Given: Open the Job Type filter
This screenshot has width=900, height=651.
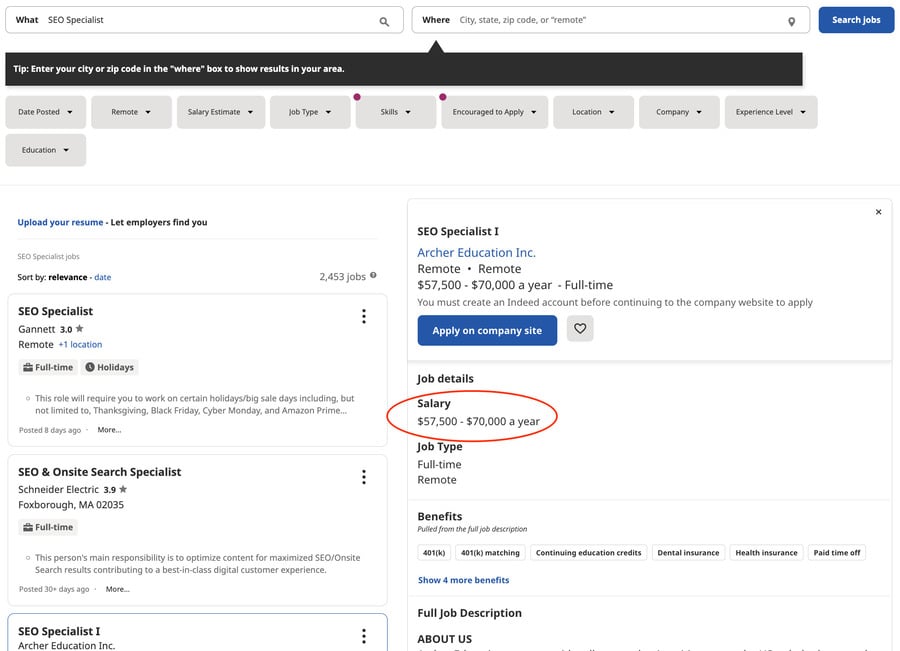Looking at the screenshot, I should 310,112.
